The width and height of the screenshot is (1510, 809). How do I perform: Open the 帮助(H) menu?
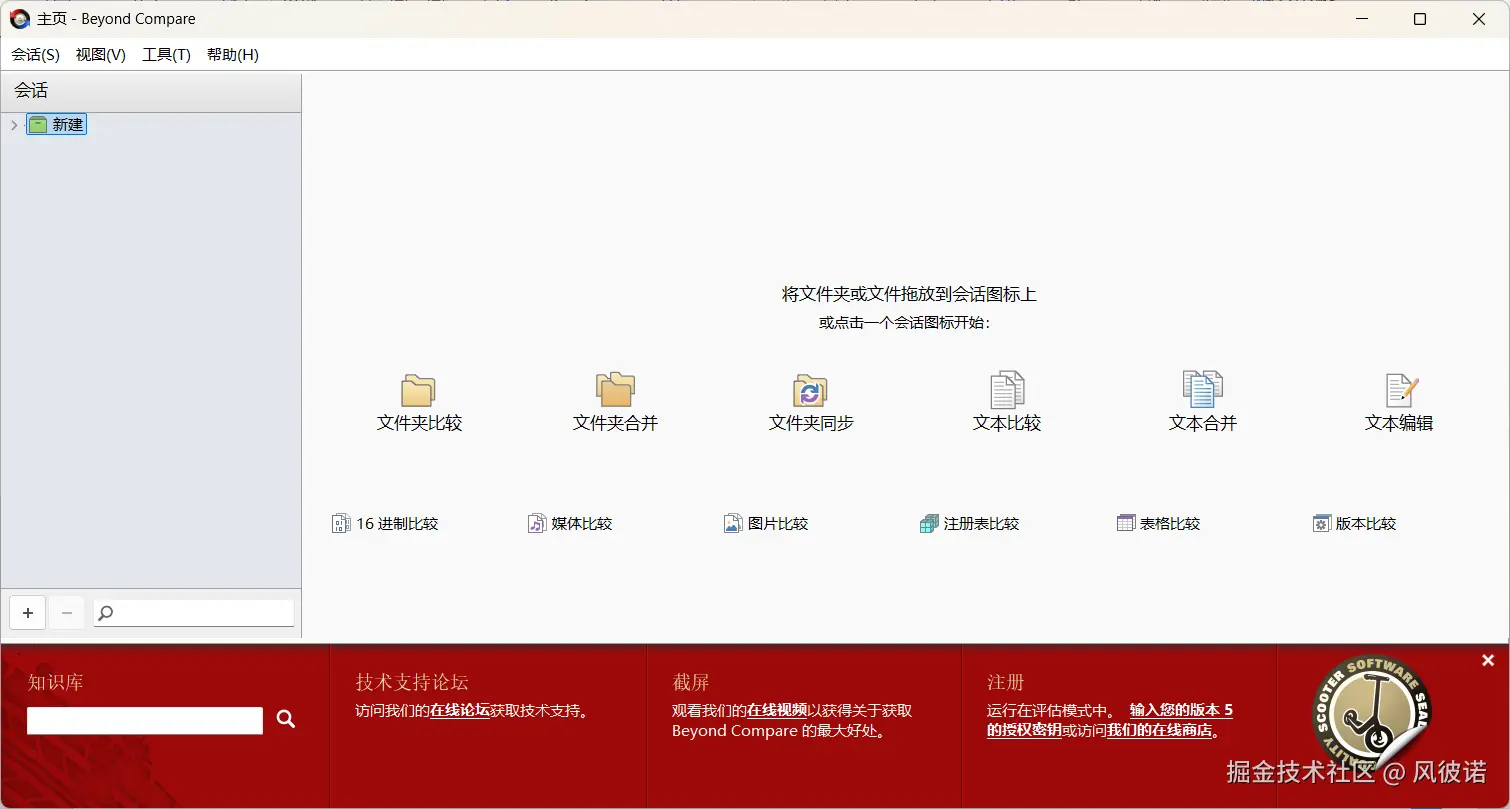(233, 55)
